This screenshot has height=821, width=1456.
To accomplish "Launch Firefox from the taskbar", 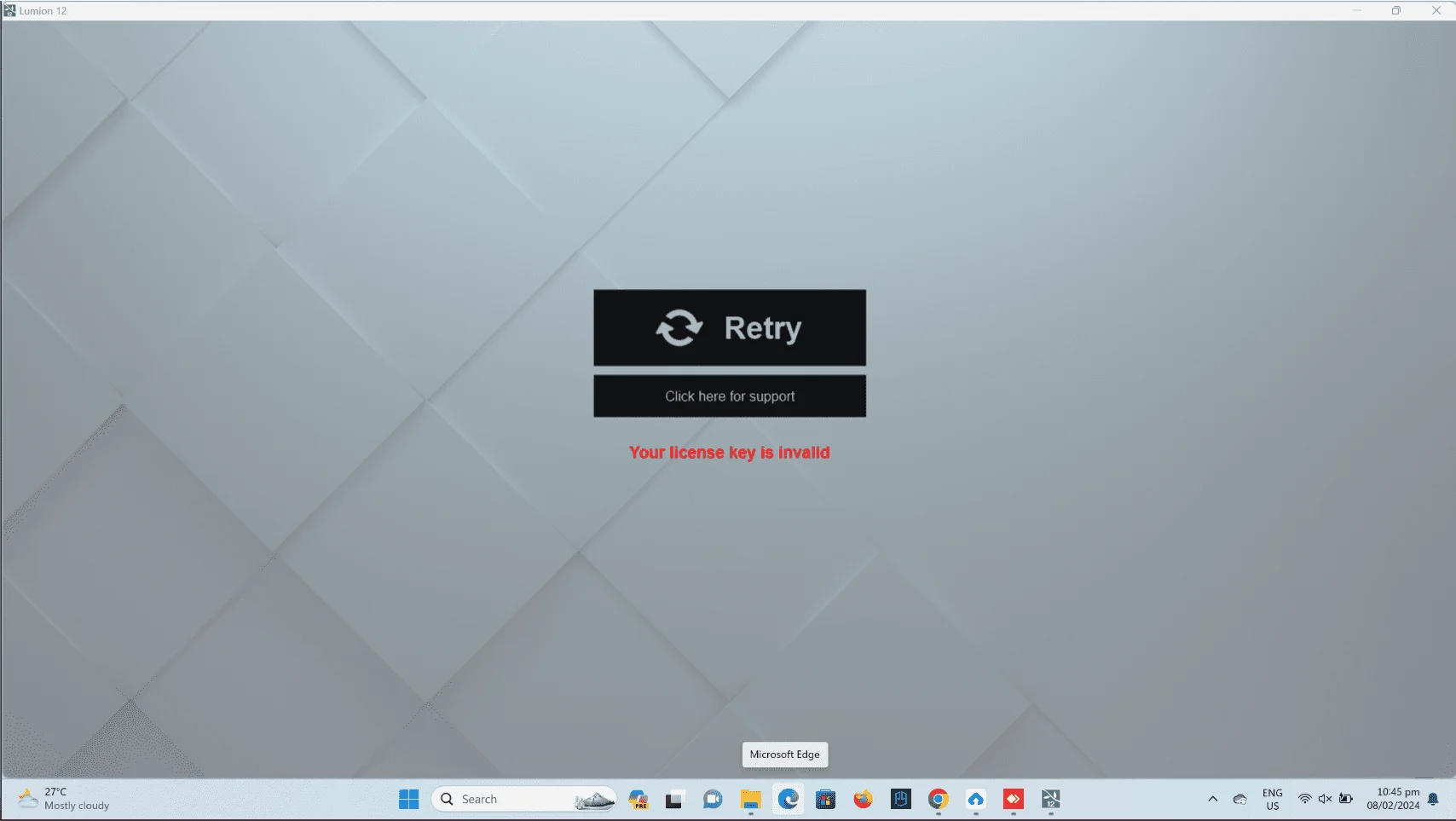I will pyautogui.click(x=863, y=799).
